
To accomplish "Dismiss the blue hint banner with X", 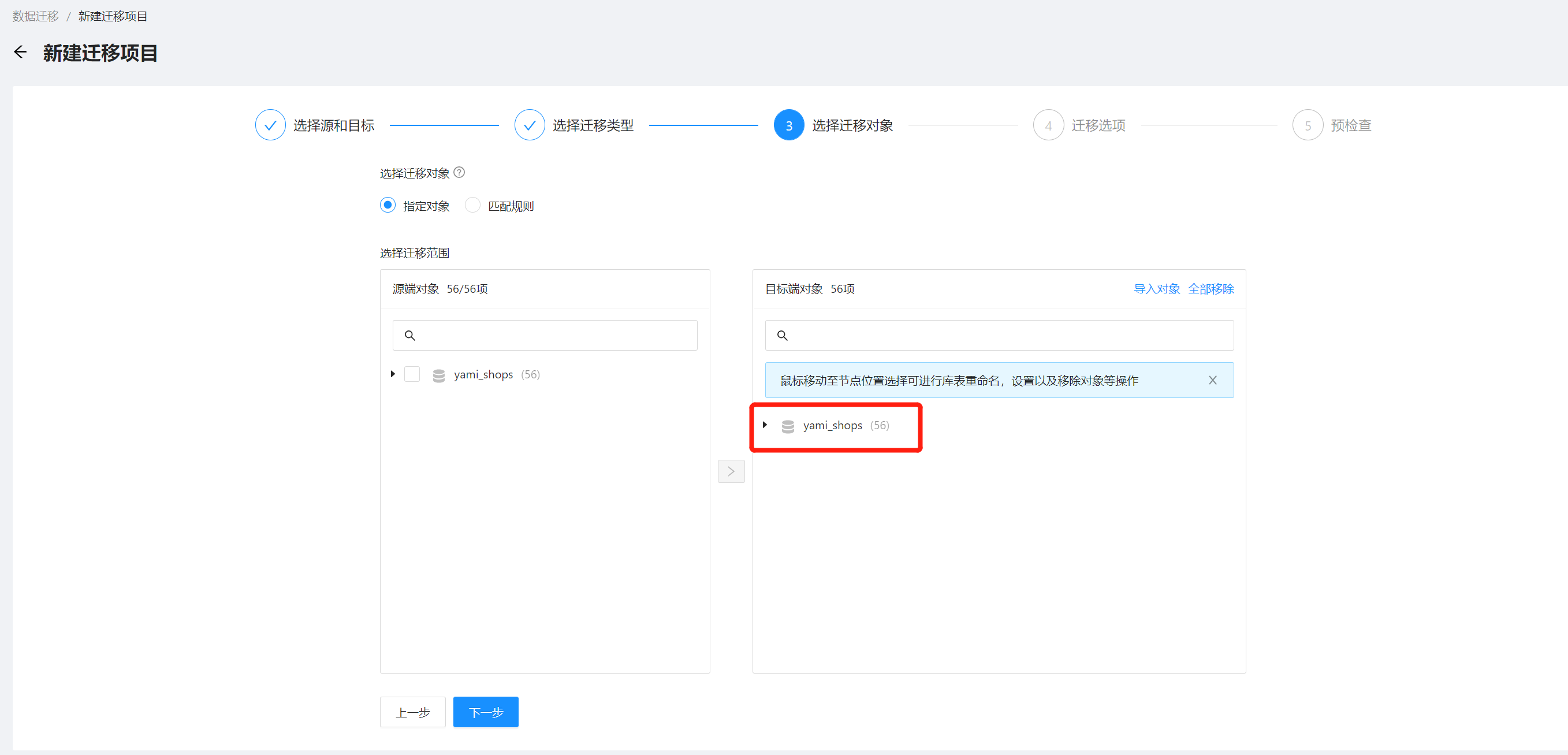I will (1212, 381).
